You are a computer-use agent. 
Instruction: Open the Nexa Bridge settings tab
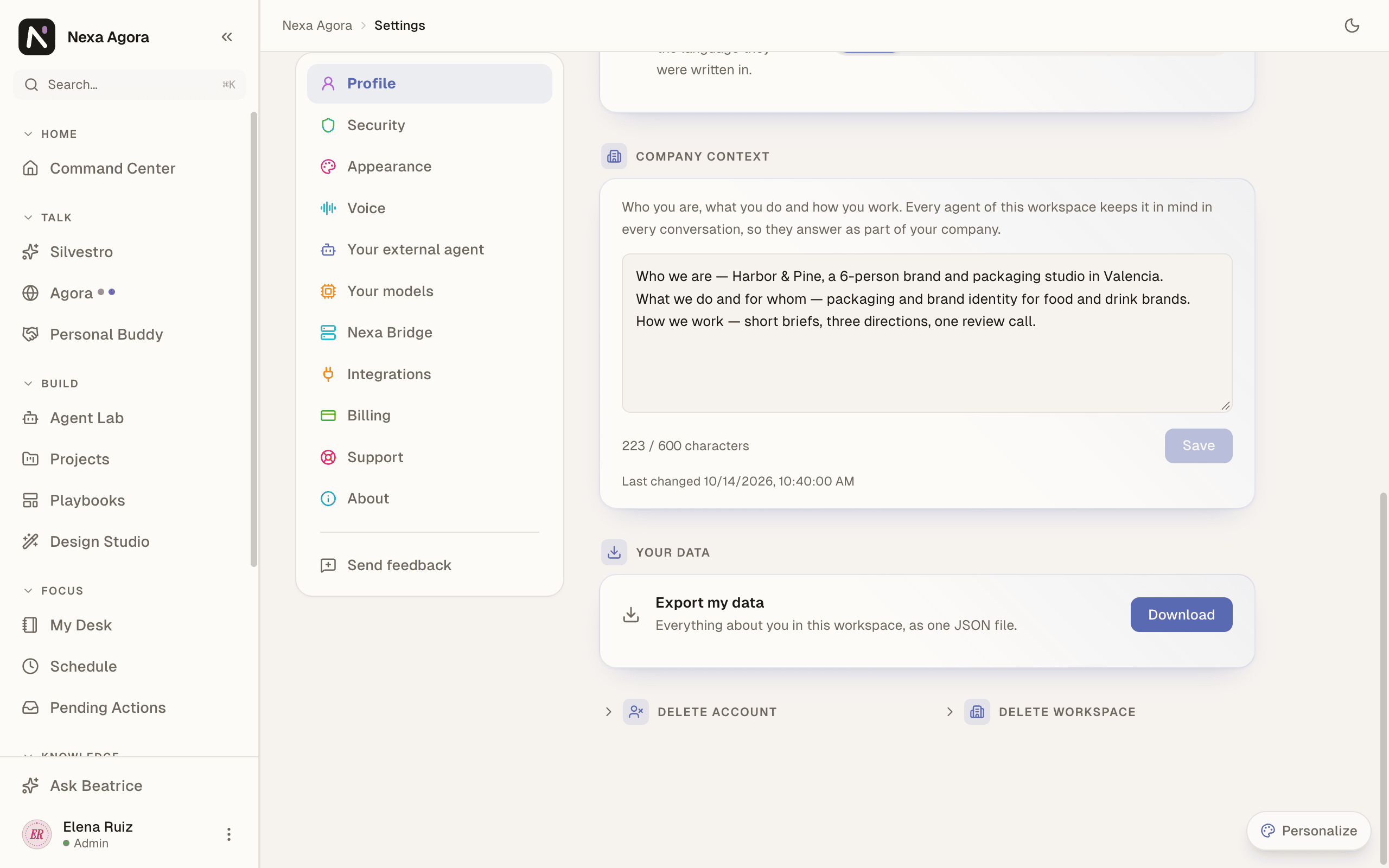pos(429,333)
